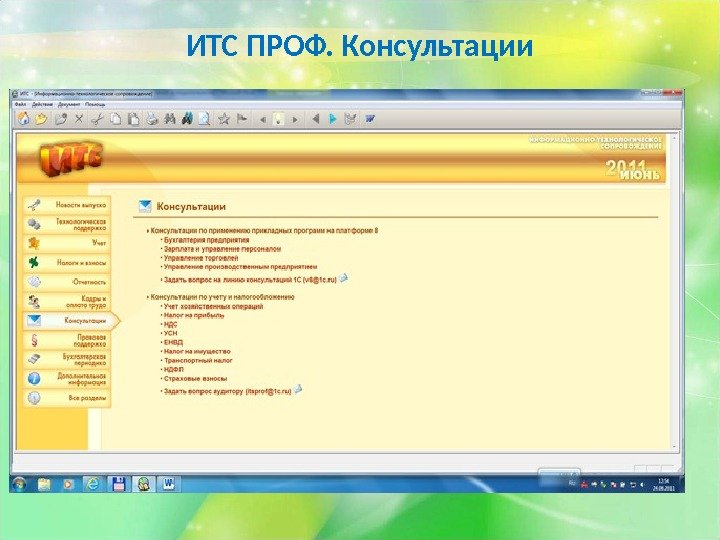720x540 pixels.
Task: Open Все разделы sidebar section
Action: tap(67, 398)
